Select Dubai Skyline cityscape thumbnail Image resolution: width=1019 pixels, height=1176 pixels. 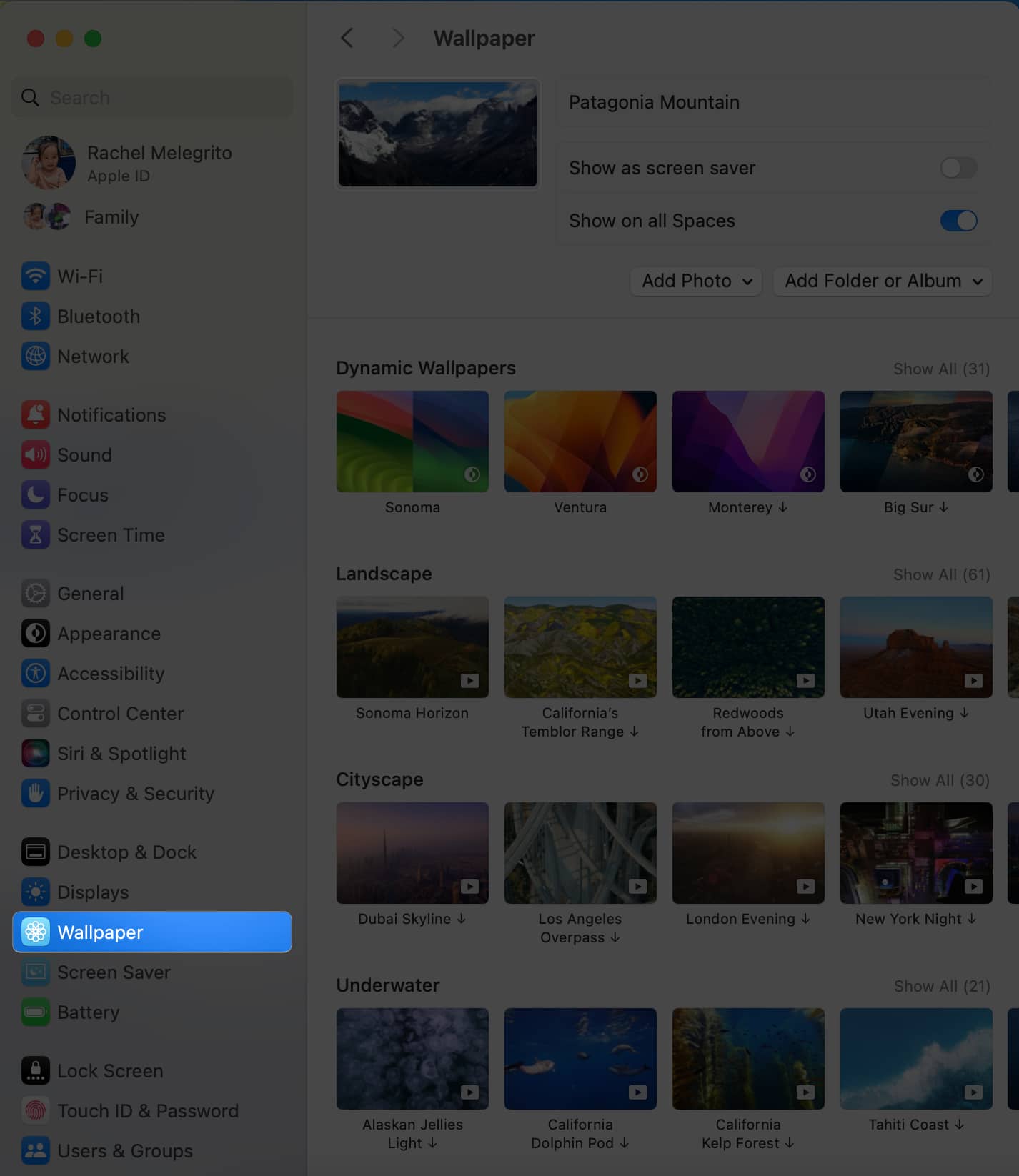[x=412, y=852]
